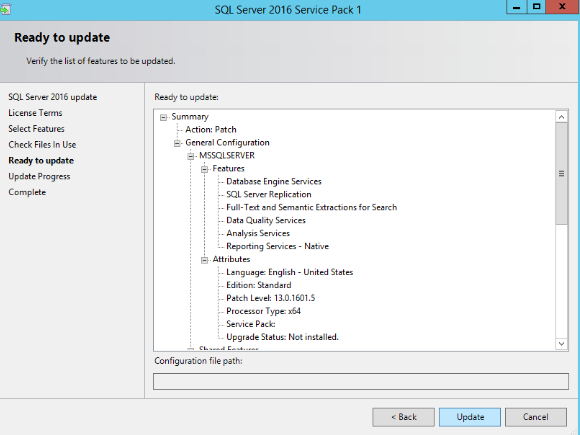Select the Attributes tree label

point(231,259)
